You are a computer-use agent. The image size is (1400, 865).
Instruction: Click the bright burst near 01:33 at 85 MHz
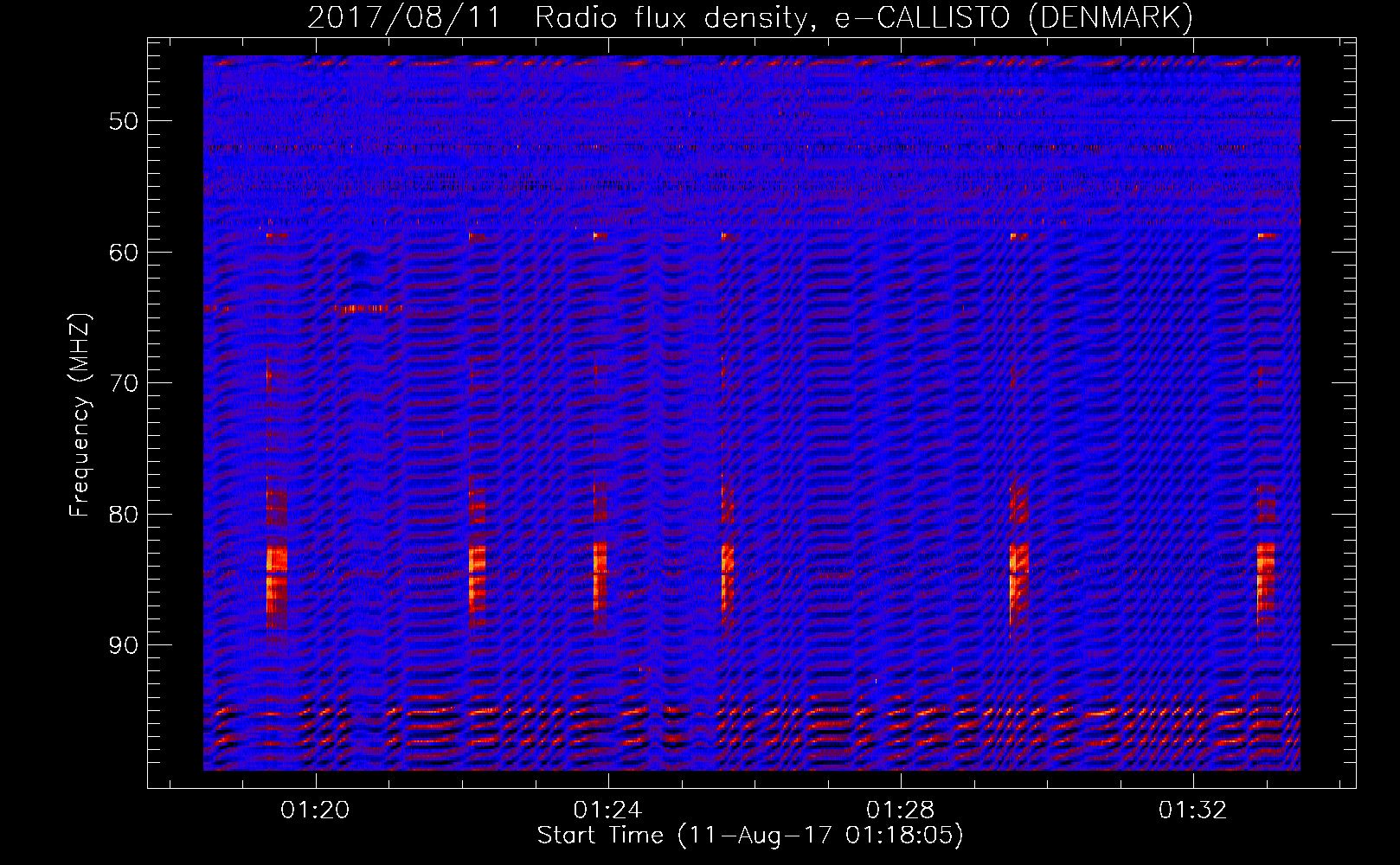pyautogui.click(x=1266, y=577)
